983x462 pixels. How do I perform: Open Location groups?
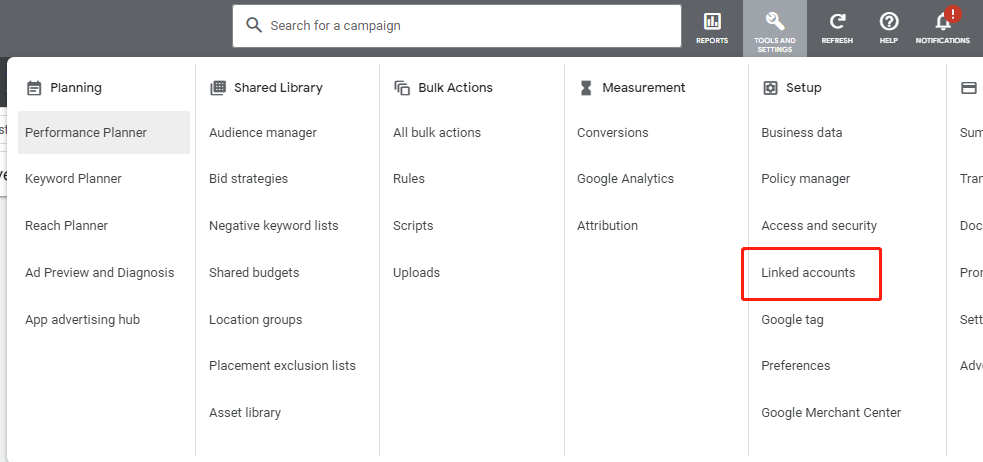[x=255, y=320]
